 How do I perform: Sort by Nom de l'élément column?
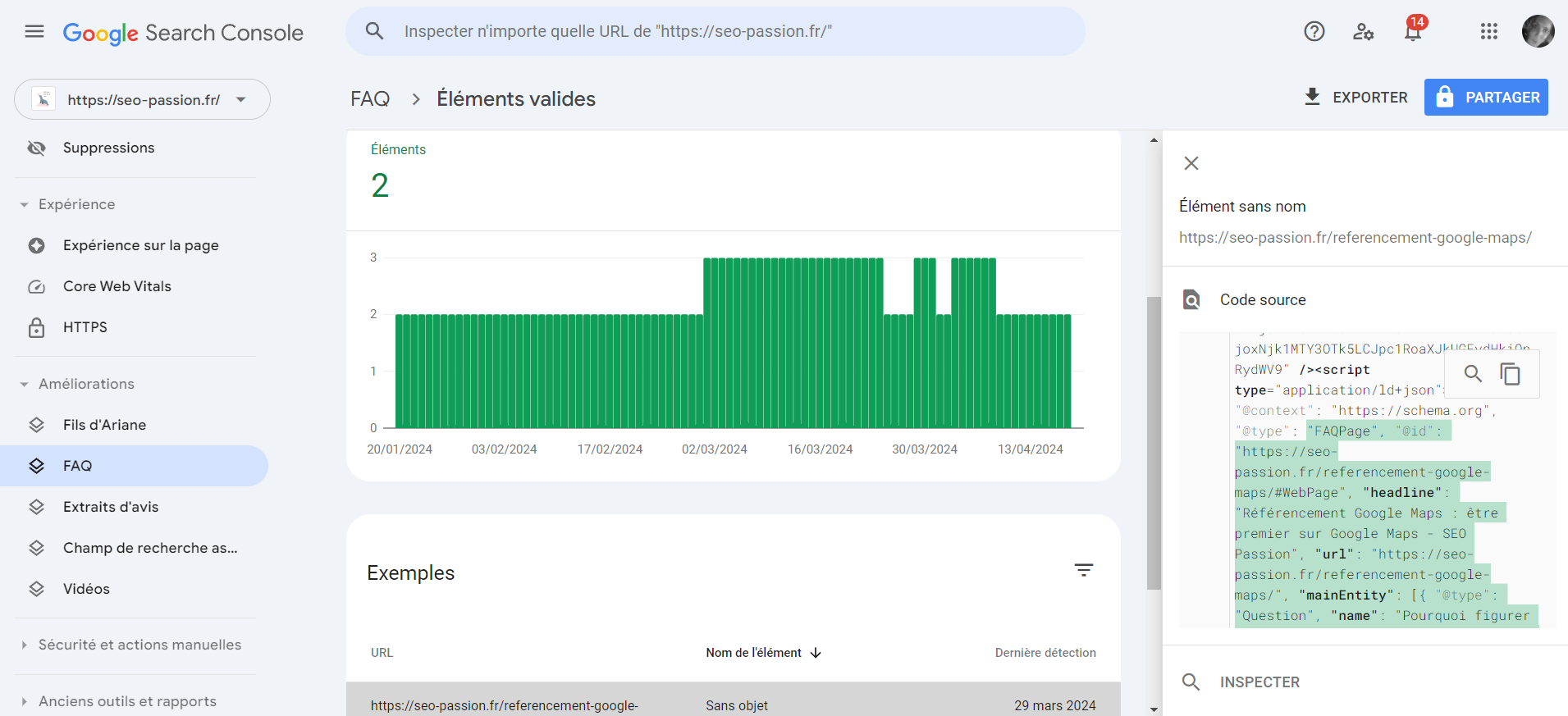(x=763, y=653)
